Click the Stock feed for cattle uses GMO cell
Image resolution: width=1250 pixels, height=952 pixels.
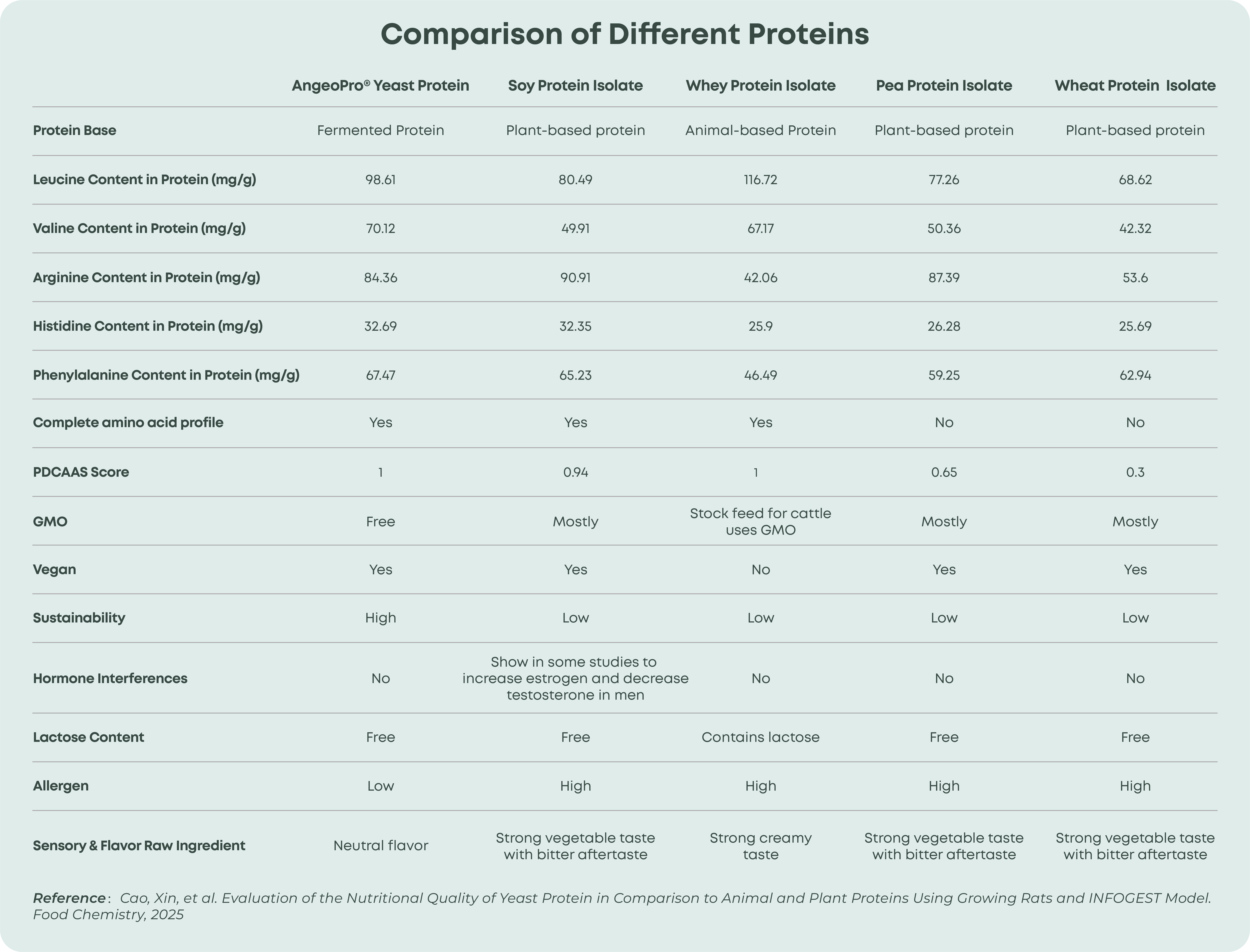point(760,521)
